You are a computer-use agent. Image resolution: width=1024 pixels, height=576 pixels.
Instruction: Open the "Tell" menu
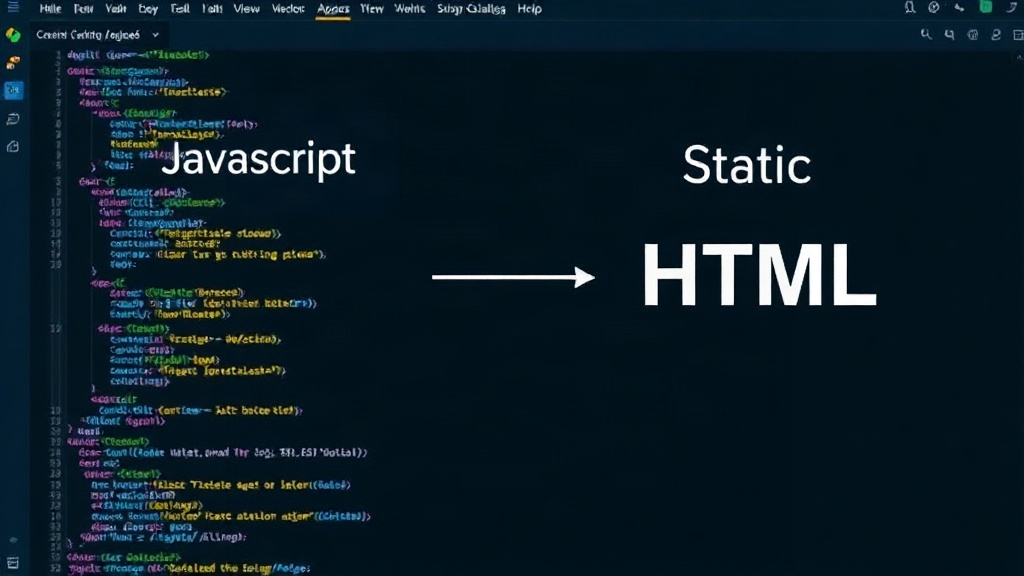tap(180, 9)
